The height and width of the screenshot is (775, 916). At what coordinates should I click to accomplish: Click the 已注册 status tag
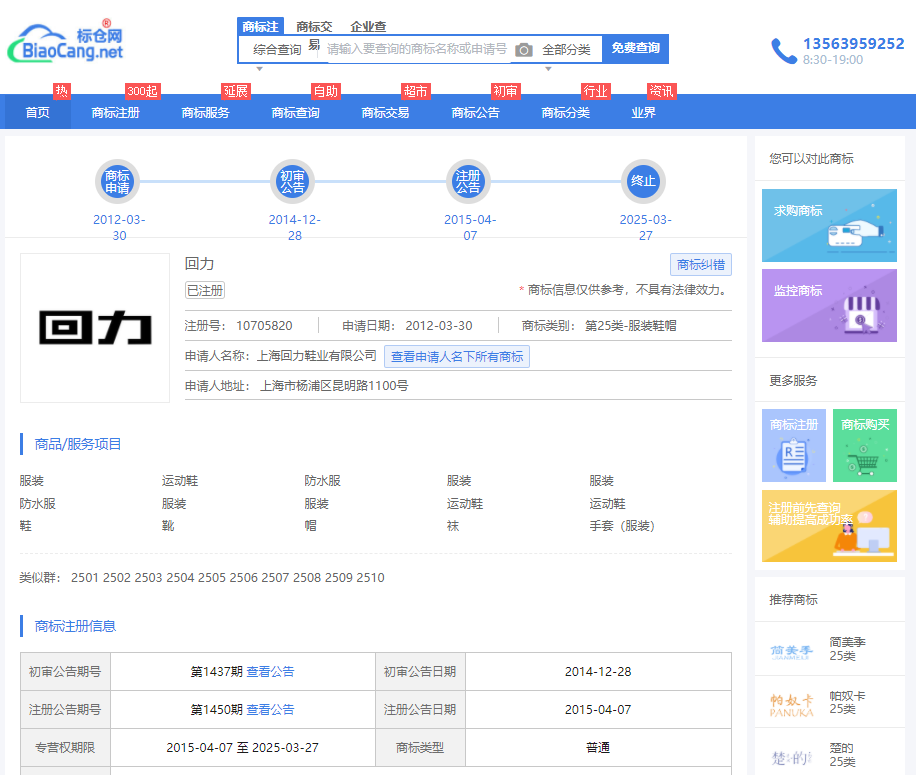[205, 290]
